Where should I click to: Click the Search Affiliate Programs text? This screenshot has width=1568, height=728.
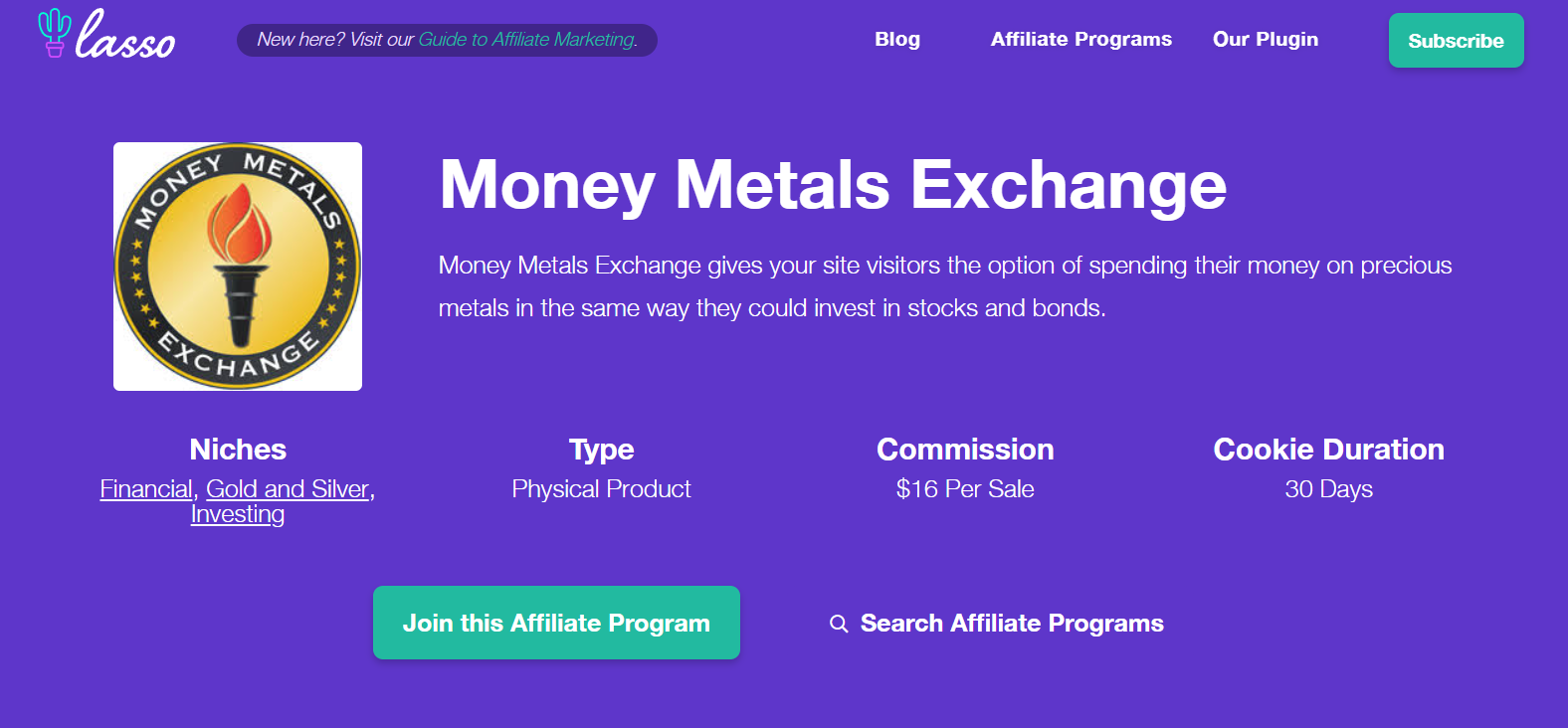pyautogui.click(x=1012, y=624)
